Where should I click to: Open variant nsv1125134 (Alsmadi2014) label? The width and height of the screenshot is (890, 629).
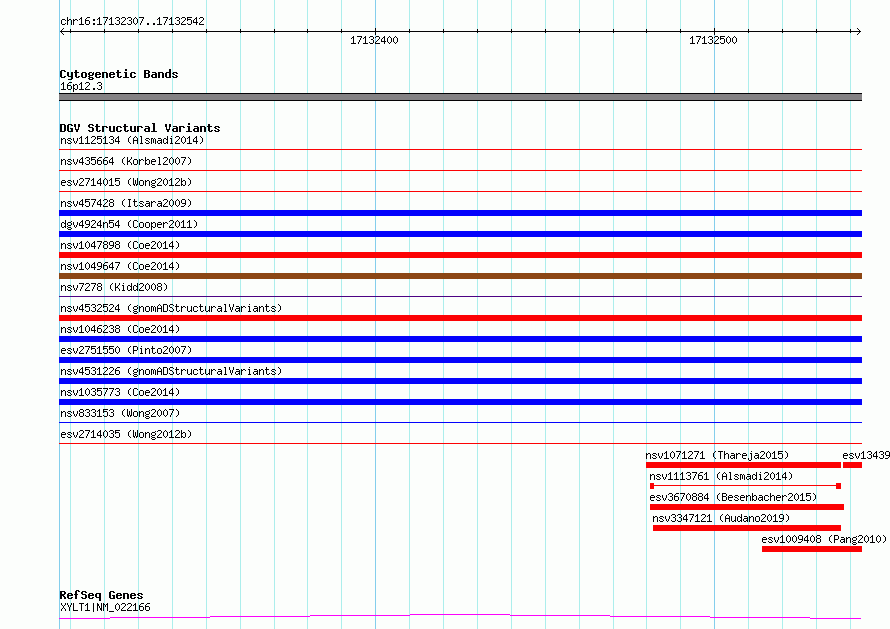[x=132, y=140]
